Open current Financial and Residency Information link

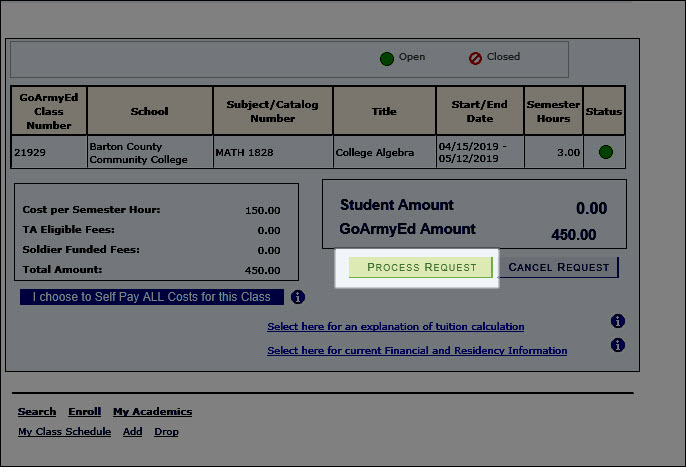[417, 351]
